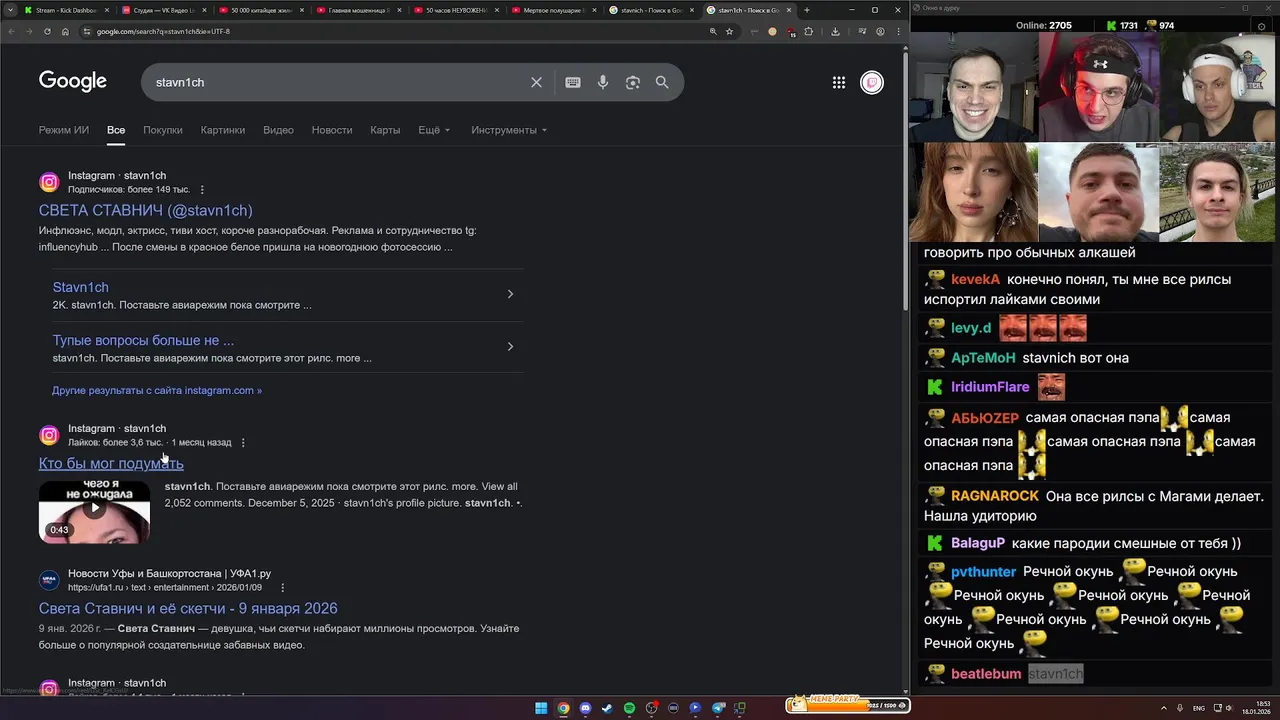1280x720 pixels.
Task: Show hidden system tray icons
Action: (1165, 708)
